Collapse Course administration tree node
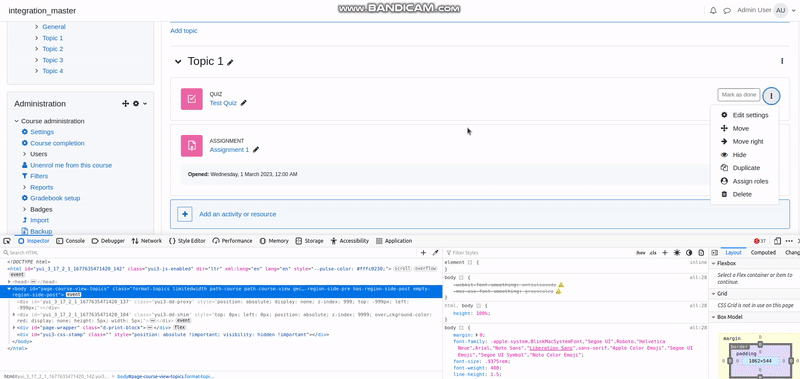This screenshot has width=800, height=379. (x=16, y=121)
